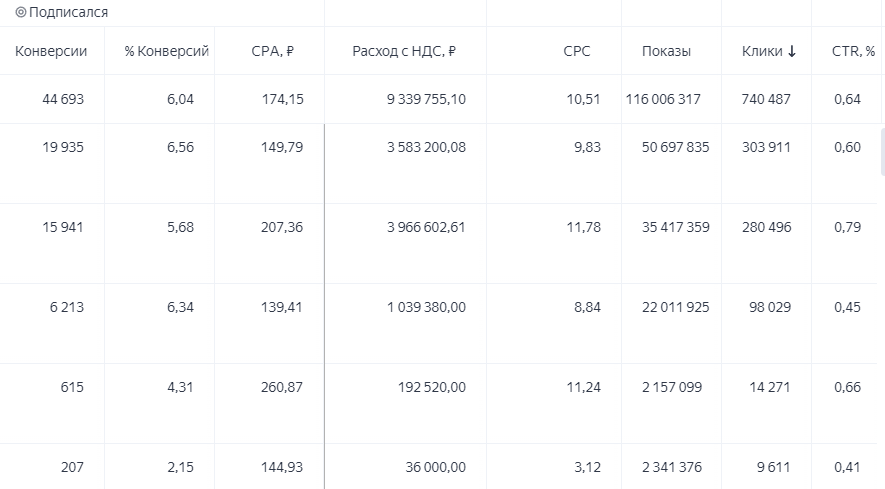Sort by % Конверсий column header

tap(167, 51)
